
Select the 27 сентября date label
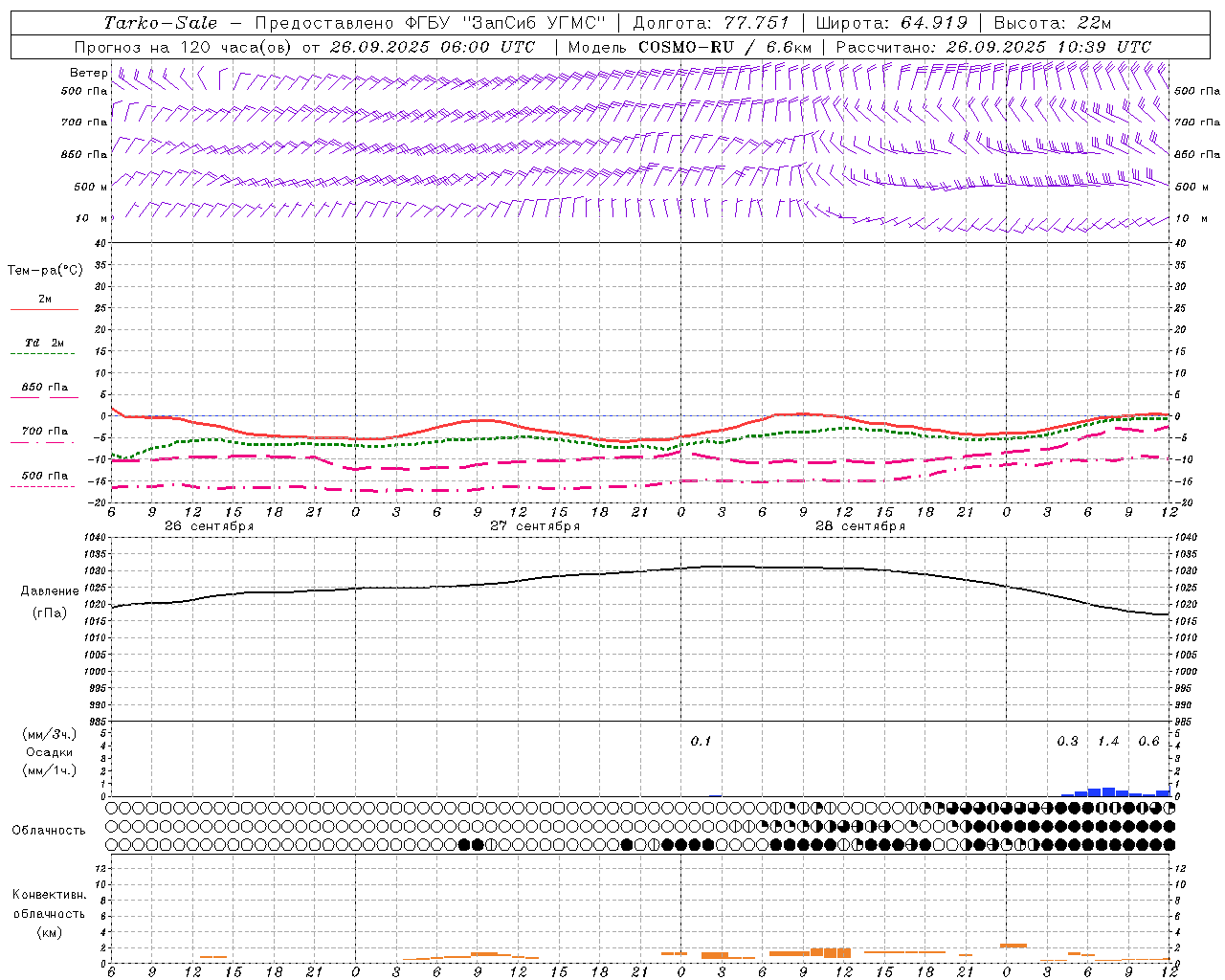534,526
